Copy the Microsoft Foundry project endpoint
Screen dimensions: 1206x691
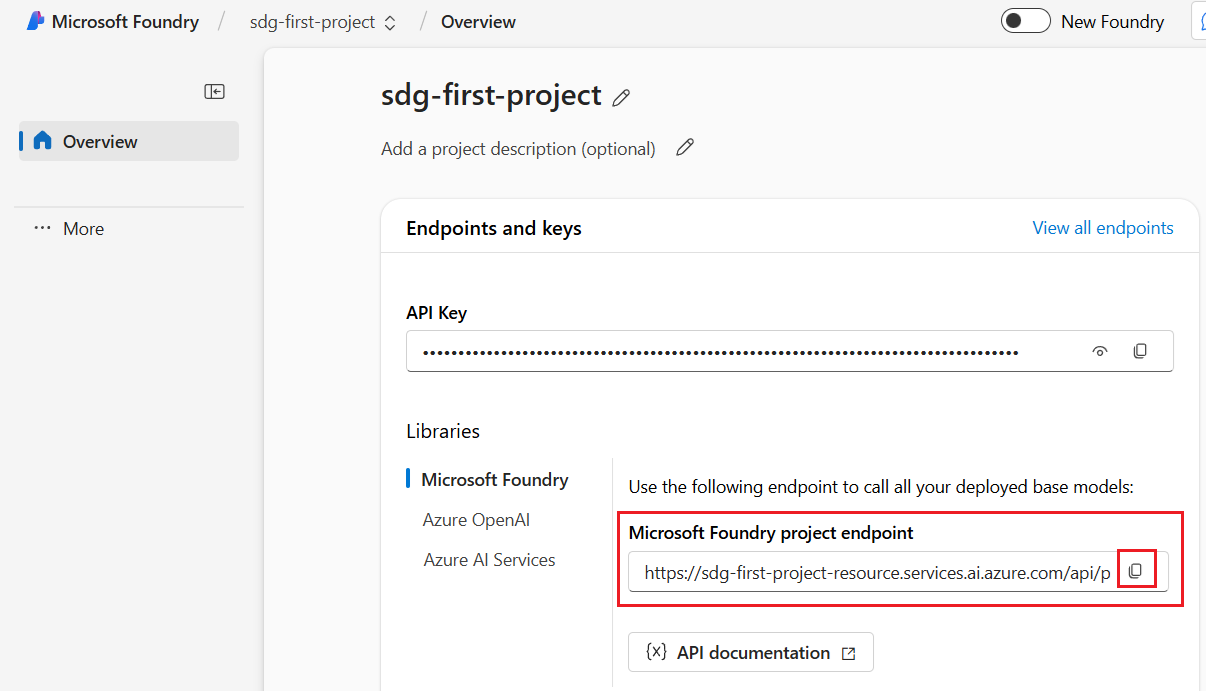pos(1136,570)
